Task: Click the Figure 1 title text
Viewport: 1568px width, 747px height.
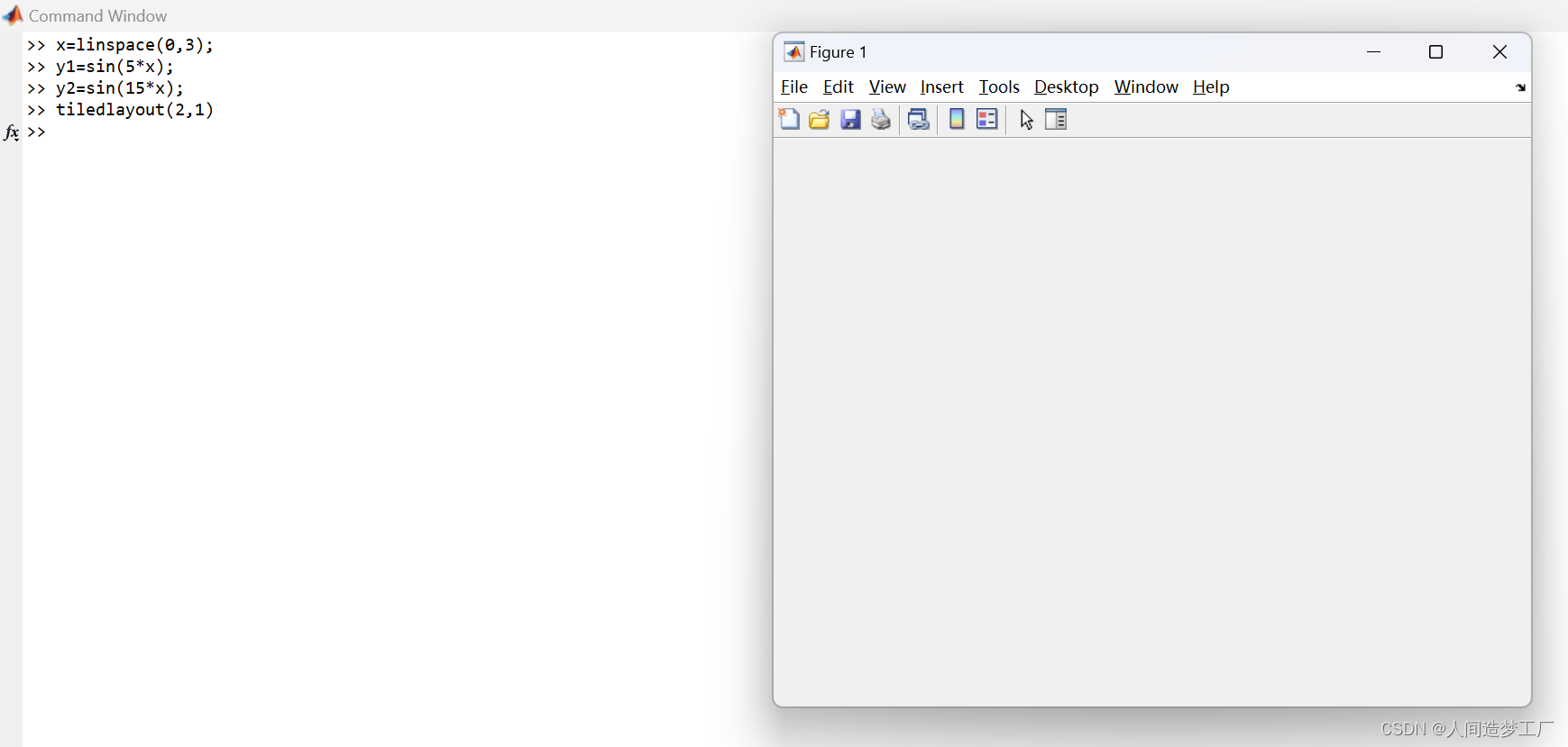Action: (839, 52)
